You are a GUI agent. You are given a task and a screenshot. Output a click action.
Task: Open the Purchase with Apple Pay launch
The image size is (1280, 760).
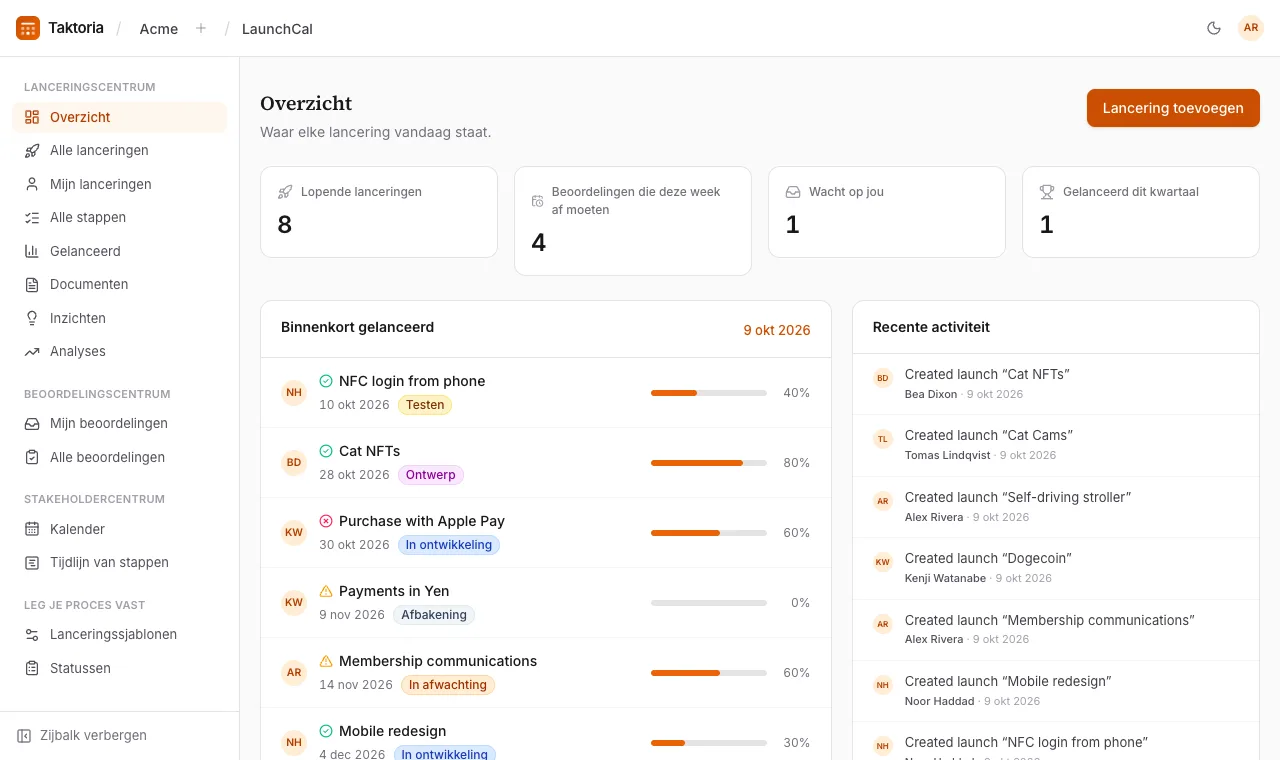tap(546, 533)
